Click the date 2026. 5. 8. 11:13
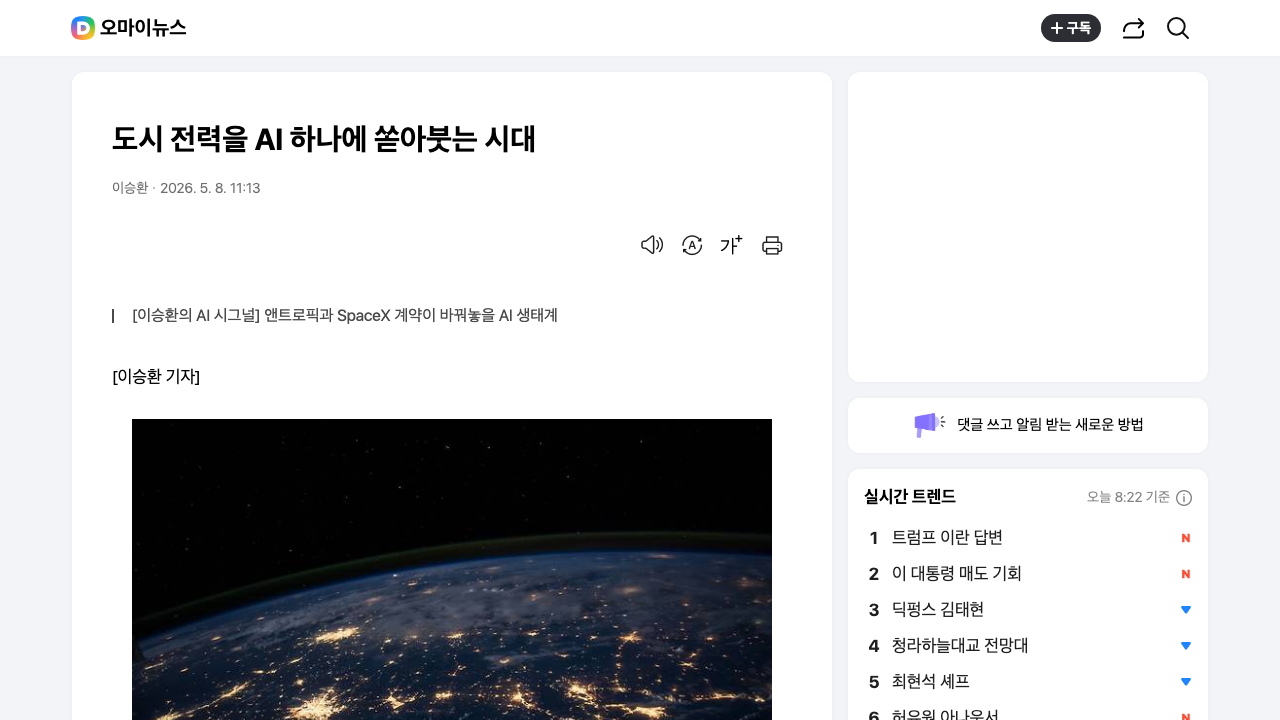The image size is (1280, 720). pyautogui.click(x=210, y=188)
